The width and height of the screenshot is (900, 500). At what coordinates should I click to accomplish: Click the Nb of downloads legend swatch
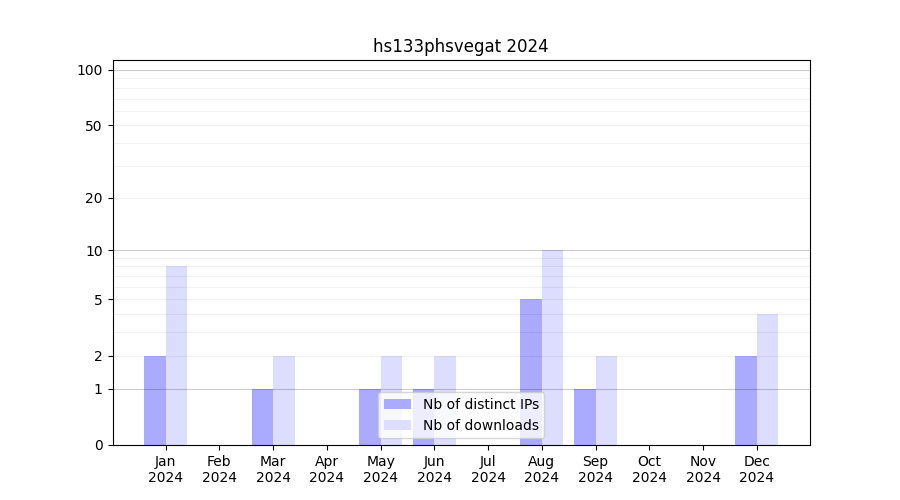coord(397,425)
